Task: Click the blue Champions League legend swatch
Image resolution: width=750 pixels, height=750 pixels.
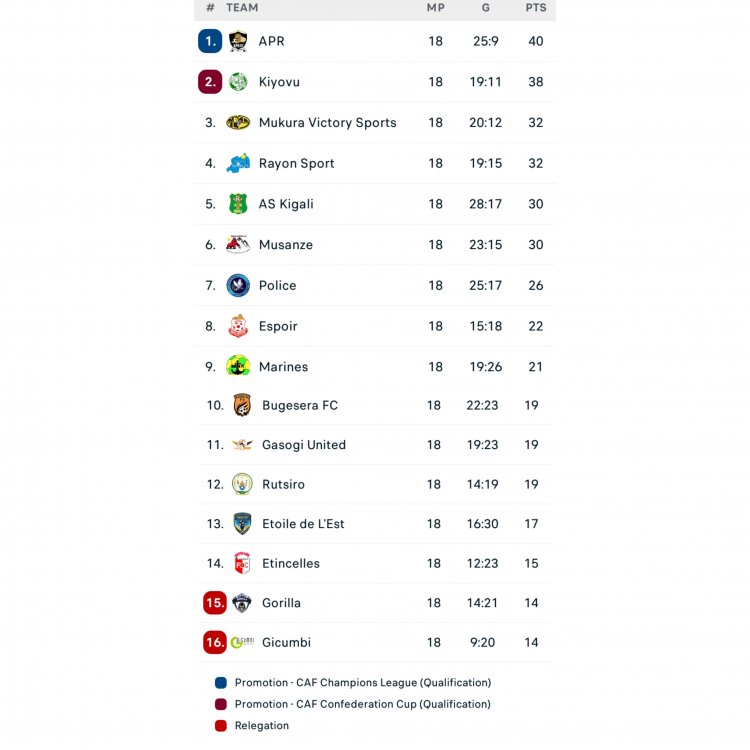Action: [x=221, y=683]
